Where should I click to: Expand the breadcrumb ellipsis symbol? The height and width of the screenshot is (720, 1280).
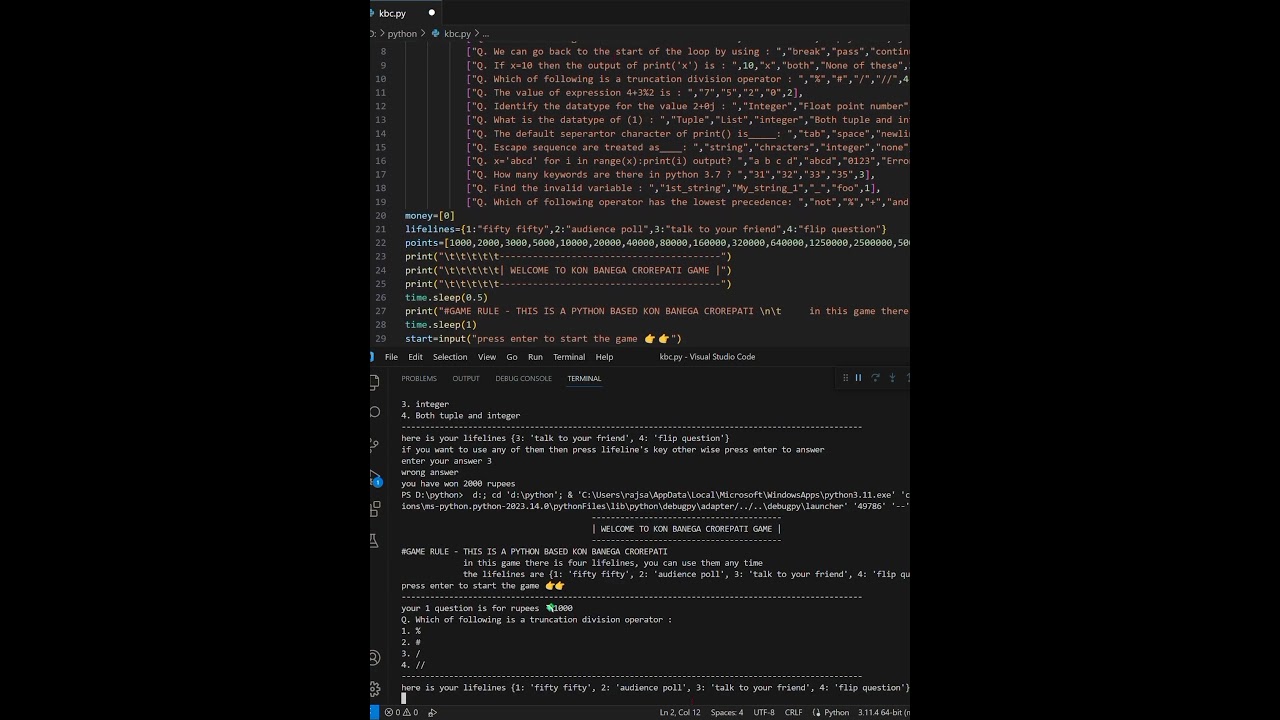(x=486, y=33)
